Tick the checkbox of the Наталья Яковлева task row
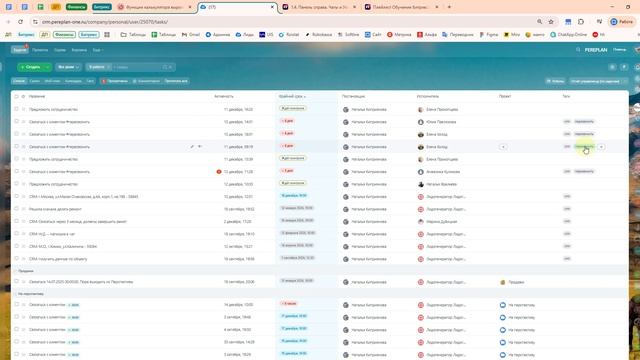Image resolution: width=640 pixels, height=360 pixels. (x=16, y=184)
